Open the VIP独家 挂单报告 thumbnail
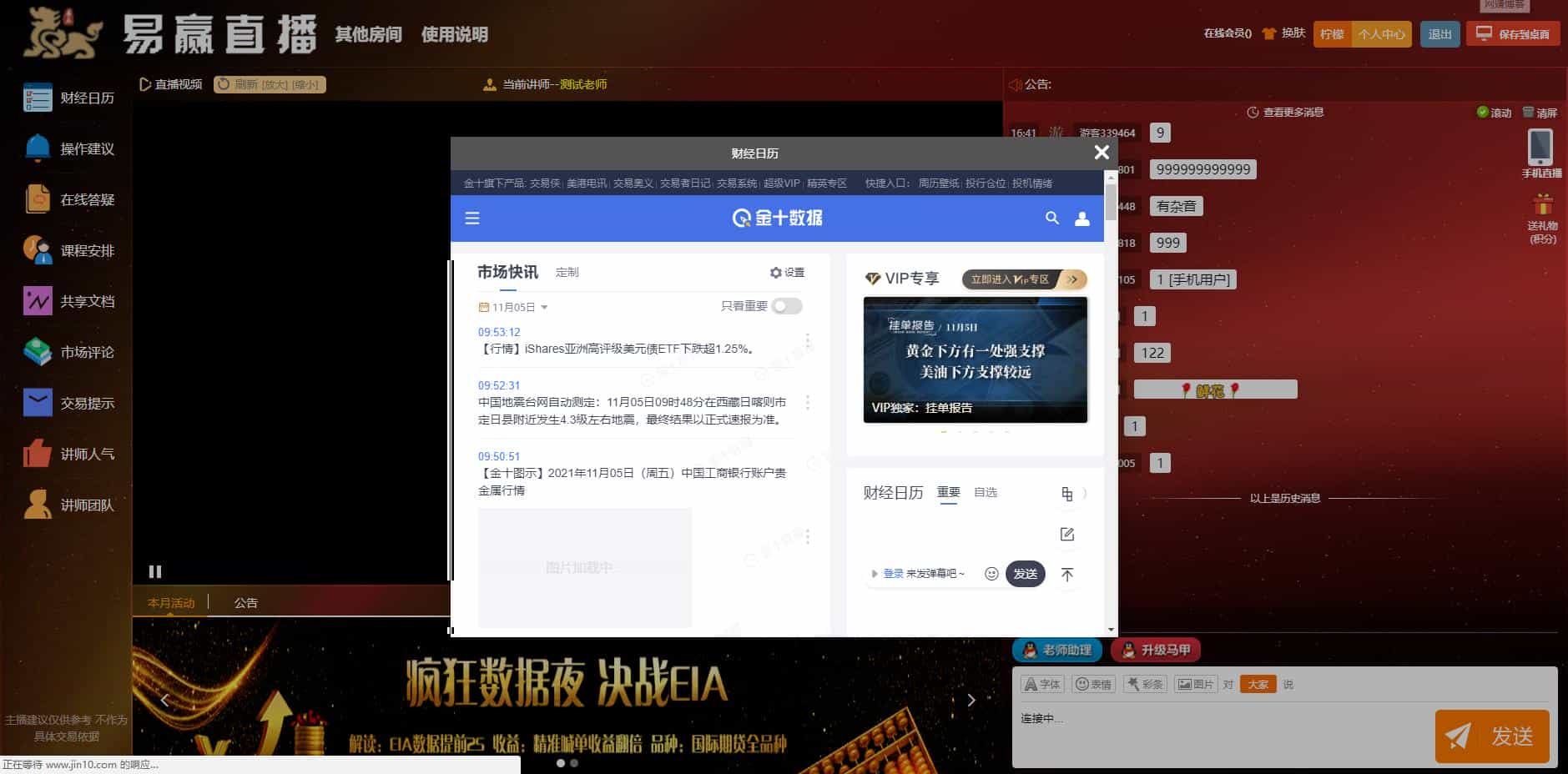Image resolution: width=1568 pixels, height=774 pixels. click(x=976, y=359)
